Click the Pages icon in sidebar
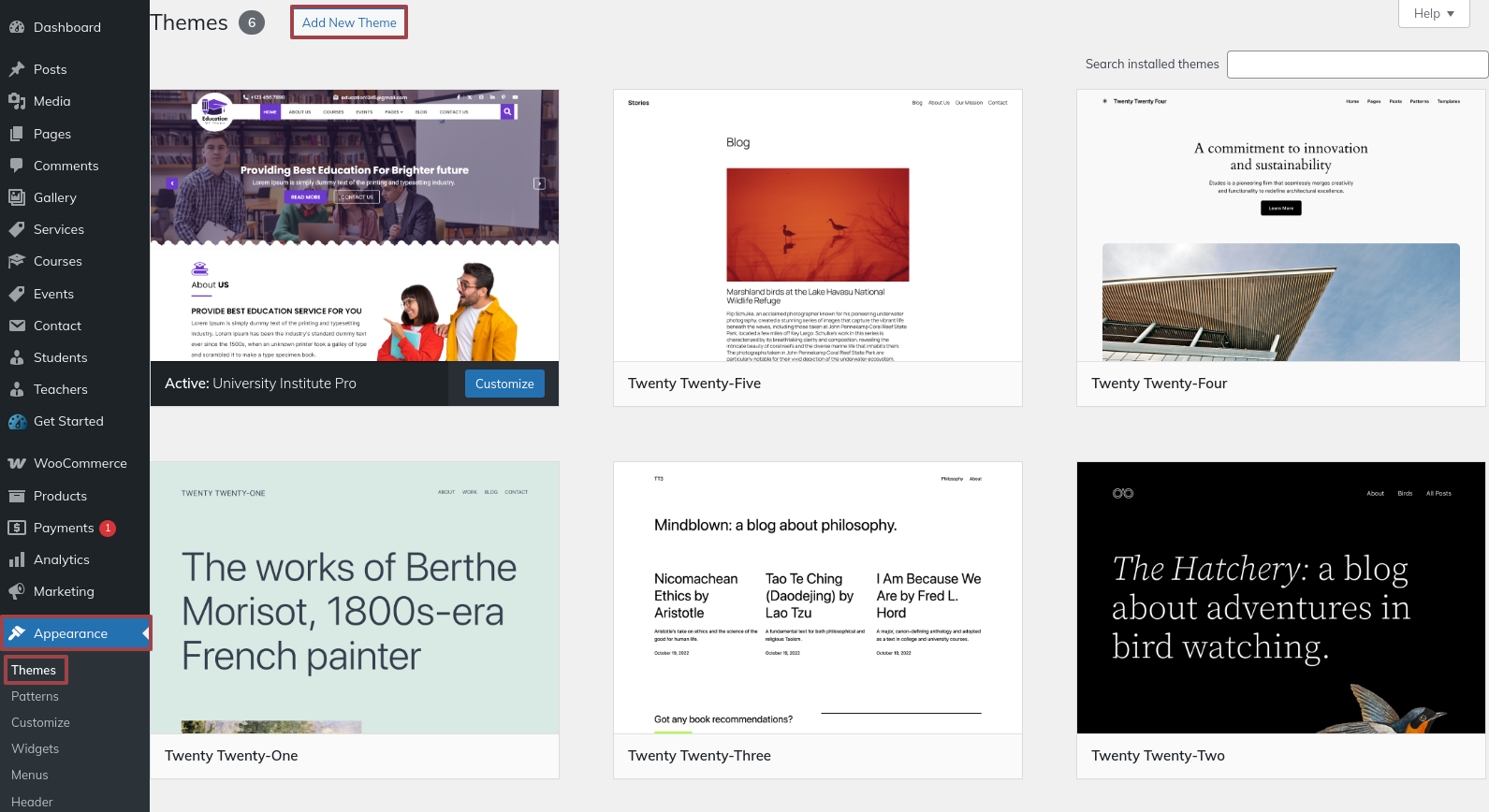This screenshot has height=812, width=1489. 17,134
